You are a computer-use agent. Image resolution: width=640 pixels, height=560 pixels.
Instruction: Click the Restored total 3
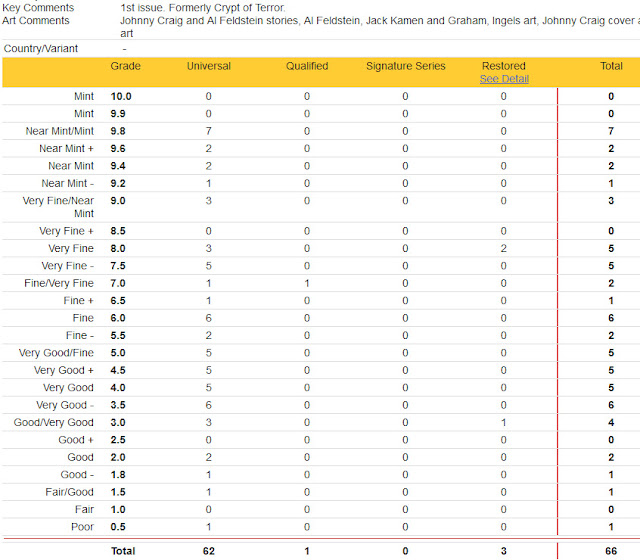coord(504,551)
